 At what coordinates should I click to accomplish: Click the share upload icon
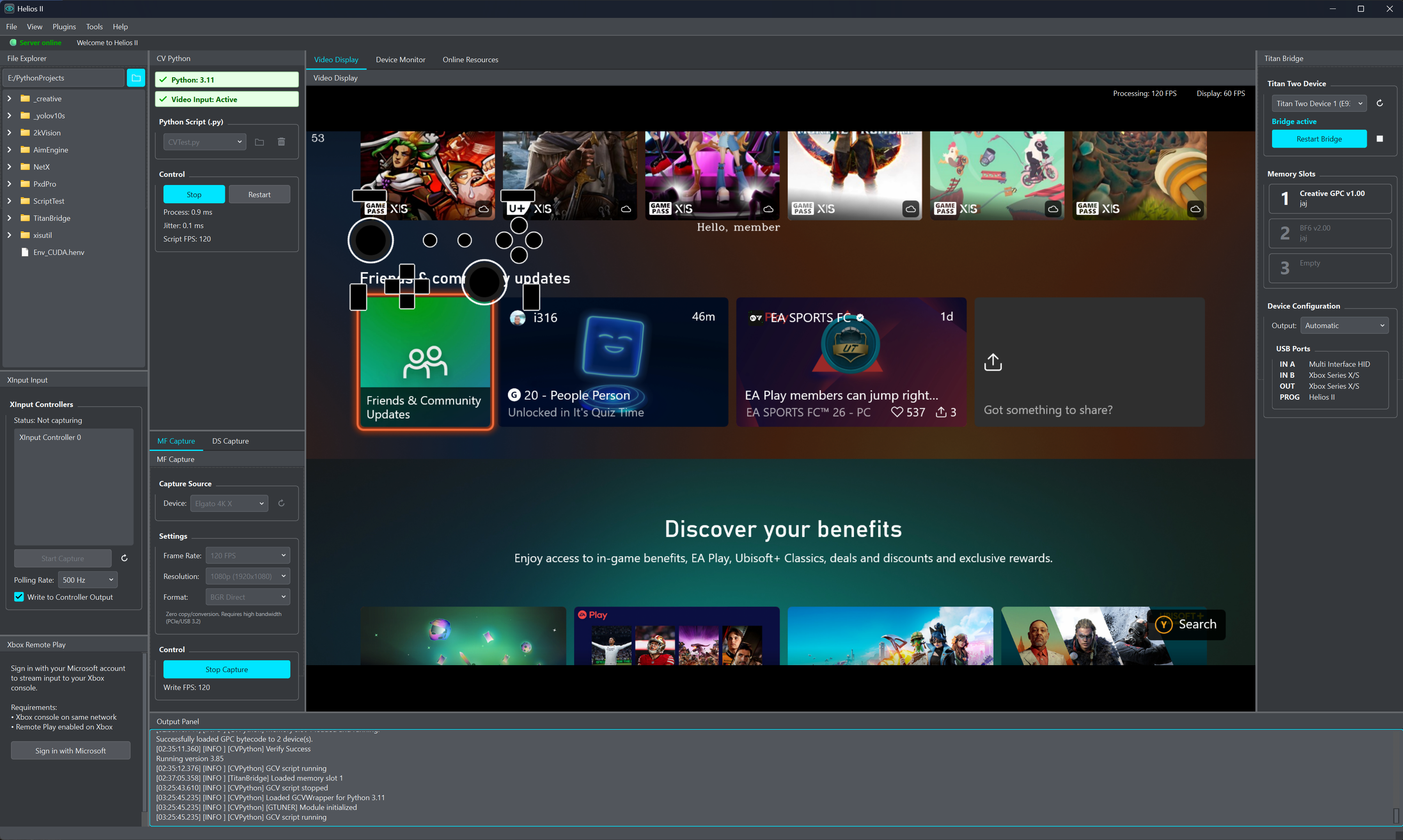pyautogui.click(x=993, y=362)
